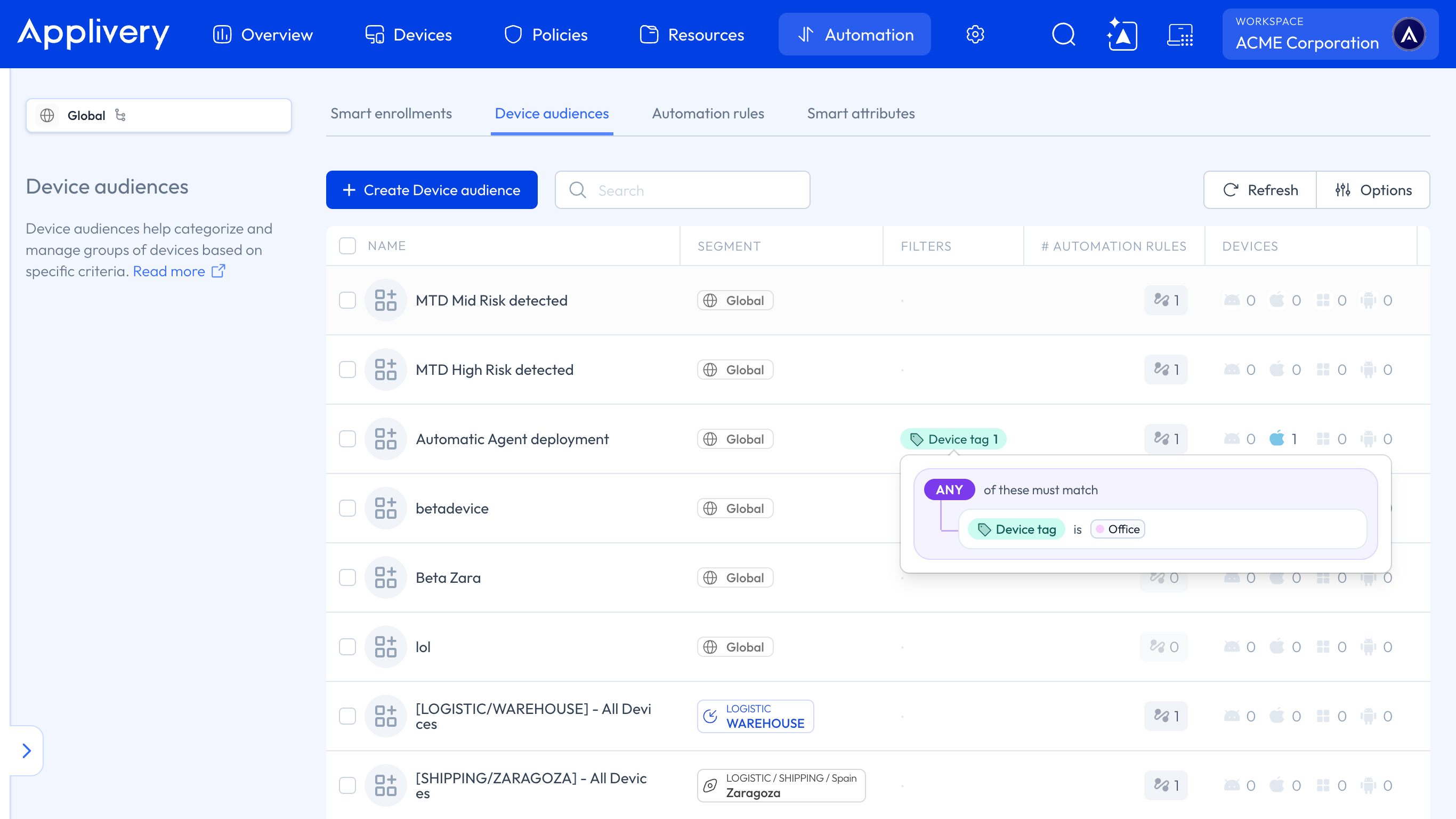
Task: Toggle the select-all checkbox in table header
Action: coord(347,245)
